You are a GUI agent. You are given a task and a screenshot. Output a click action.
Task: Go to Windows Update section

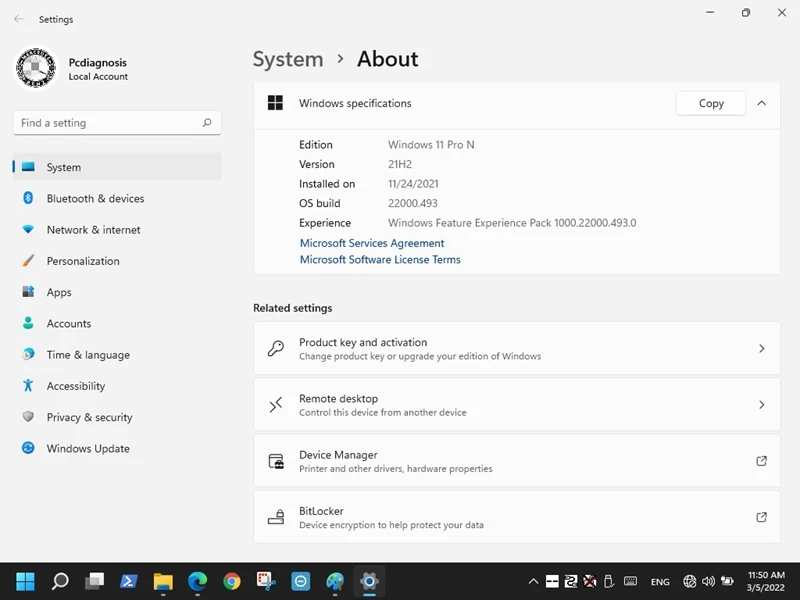[88, 449]
